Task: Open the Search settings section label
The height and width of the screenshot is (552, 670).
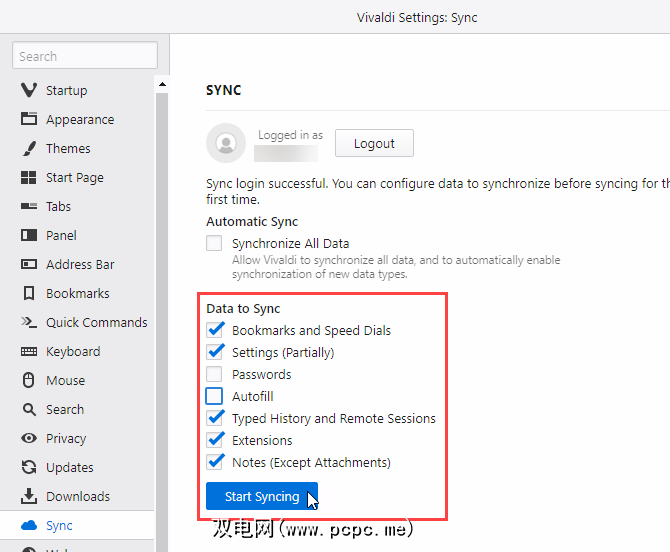Action: click(65, 409)
